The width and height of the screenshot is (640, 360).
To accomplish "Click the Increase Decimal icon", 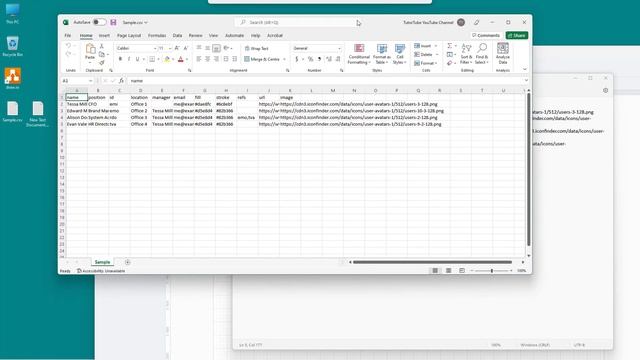I will point(329,59).
